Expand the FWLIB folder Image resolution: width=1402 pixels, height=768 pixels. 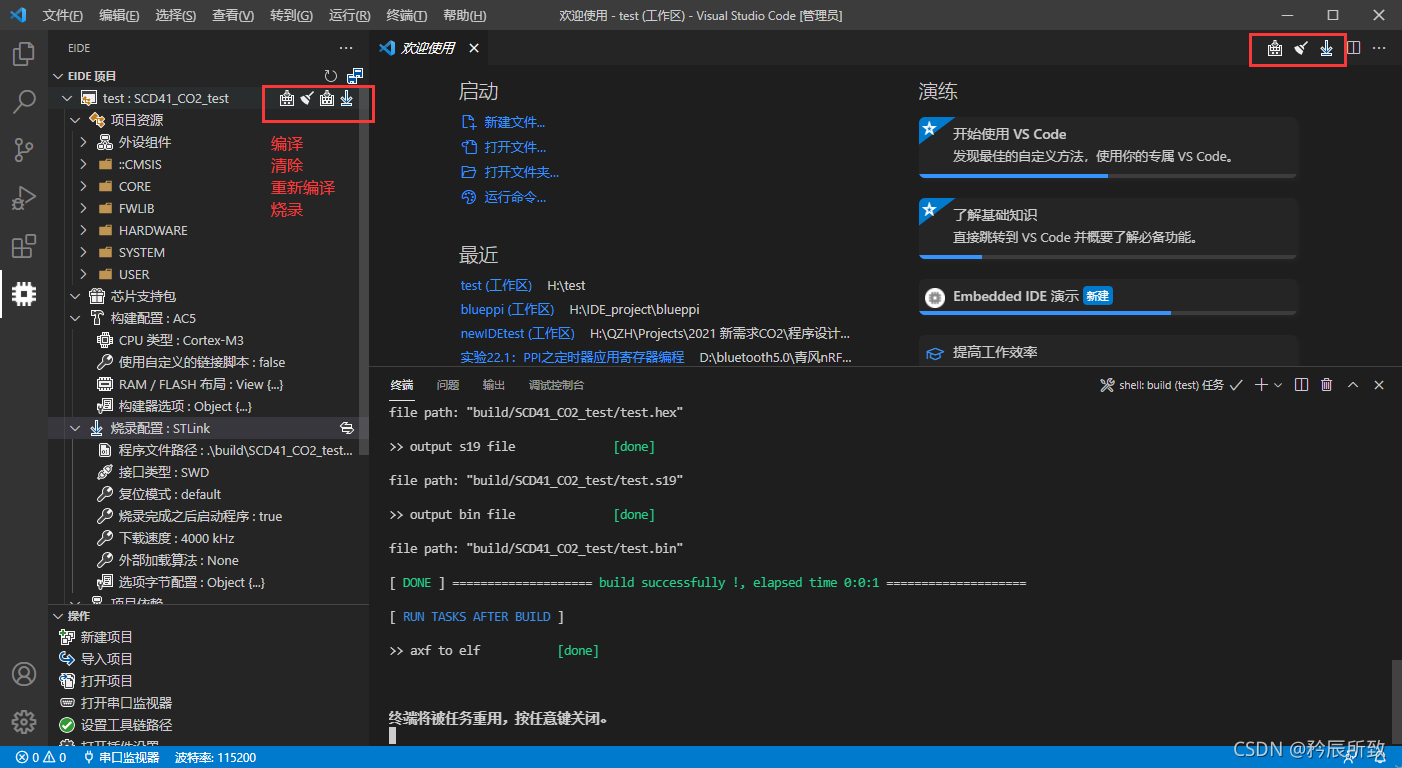pos(83,208)
